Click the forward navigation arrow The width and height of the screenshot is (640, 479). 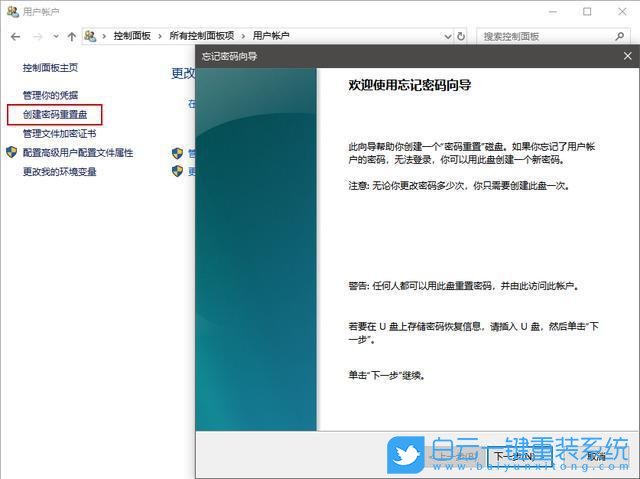click(38, 37)
